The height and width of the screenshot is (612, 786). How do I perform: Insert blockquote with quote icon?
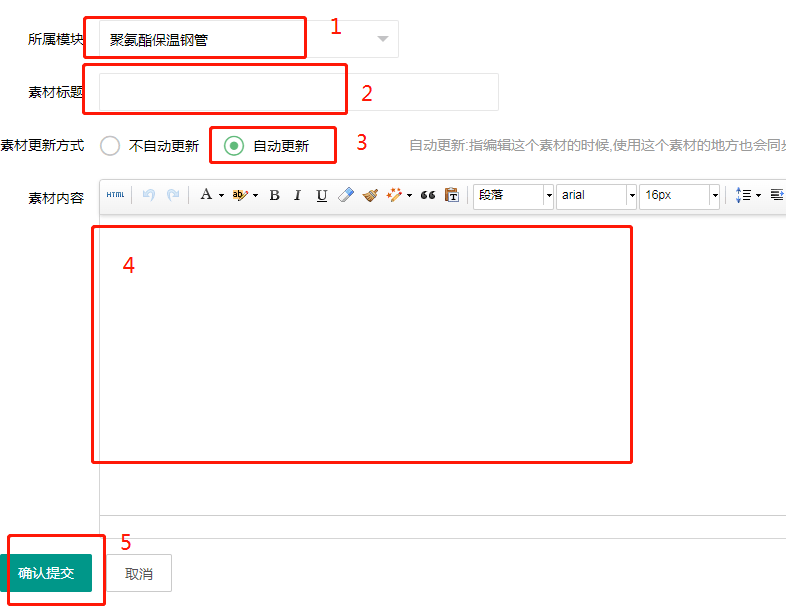pyautogui.click(x=427, y=195)
